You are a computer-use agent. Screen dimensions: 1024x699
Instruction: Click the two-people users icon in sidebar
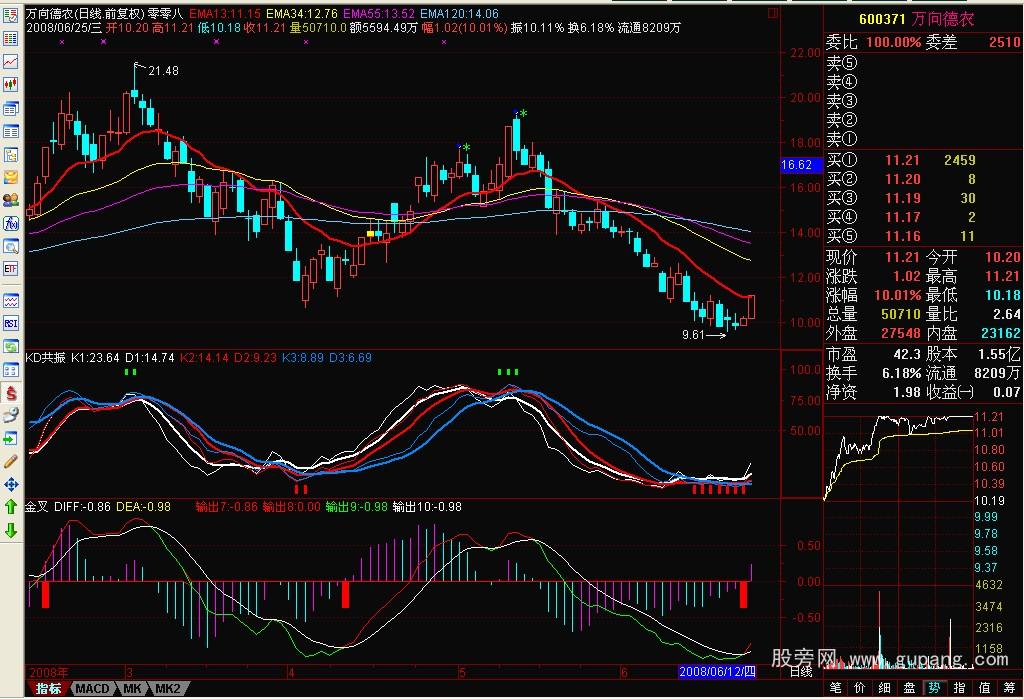[x=11, y=200]
